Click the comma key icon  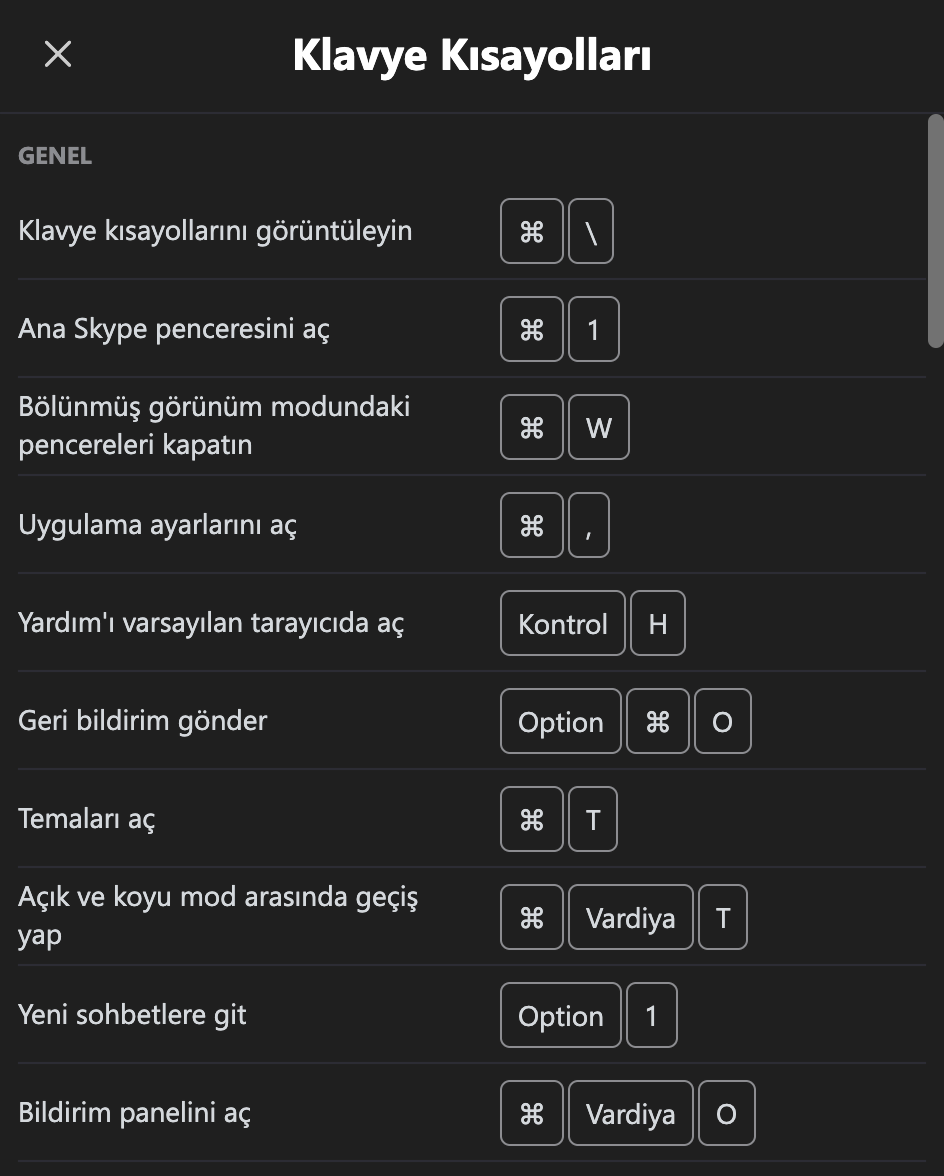tap(589, 526)
